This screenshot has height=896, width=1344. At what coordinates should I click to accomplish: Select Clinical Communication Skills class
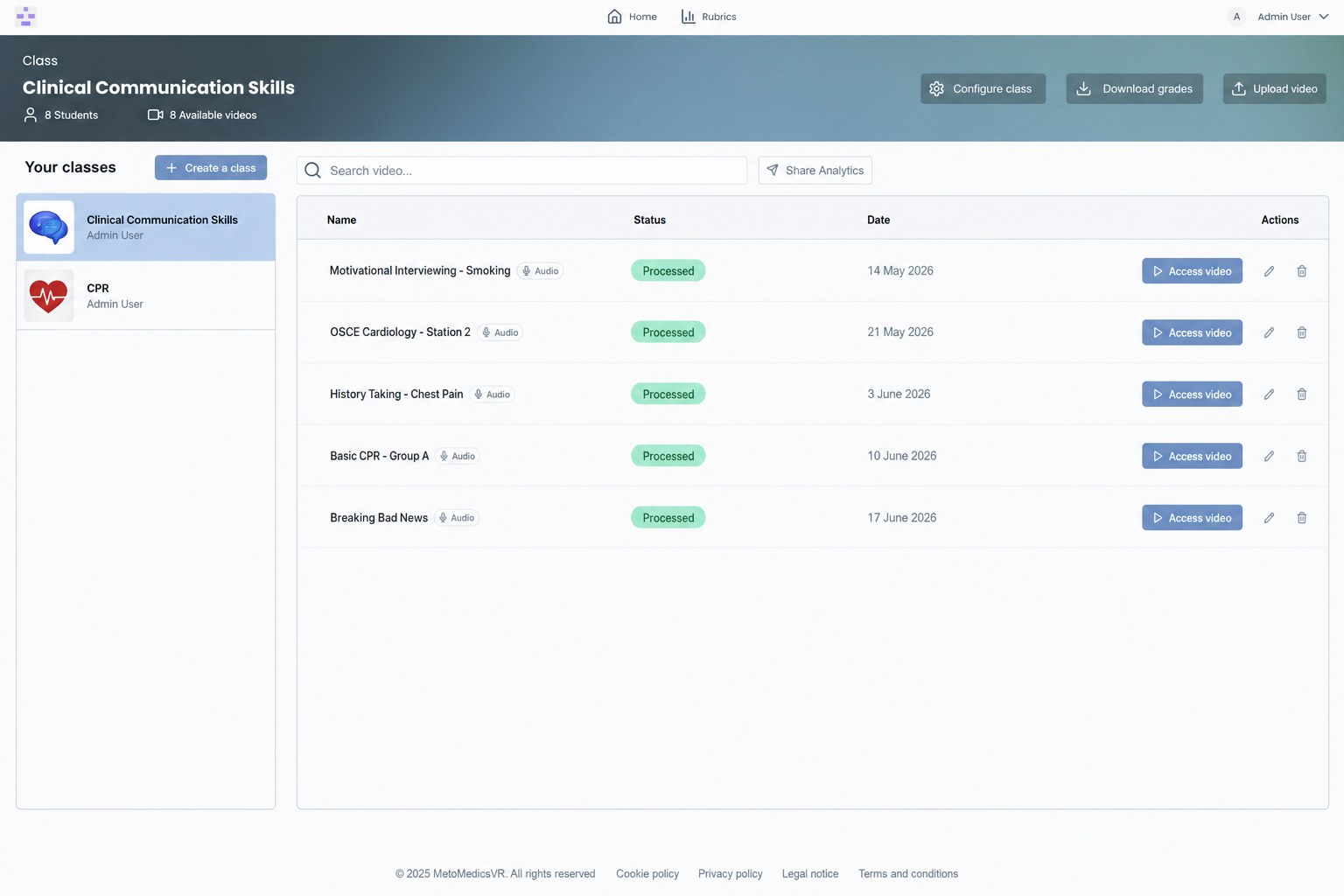pyautogui.click(x=146, y=227)
